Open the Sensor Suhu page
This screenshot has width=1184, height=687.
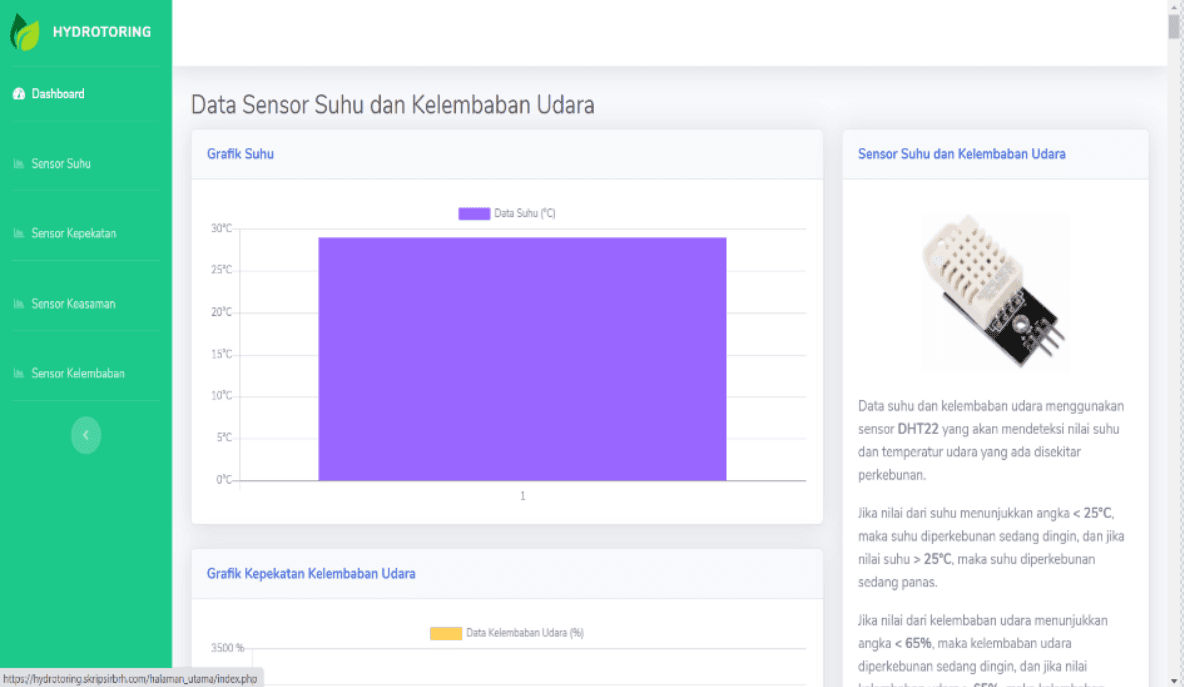[x=86, y=164]
